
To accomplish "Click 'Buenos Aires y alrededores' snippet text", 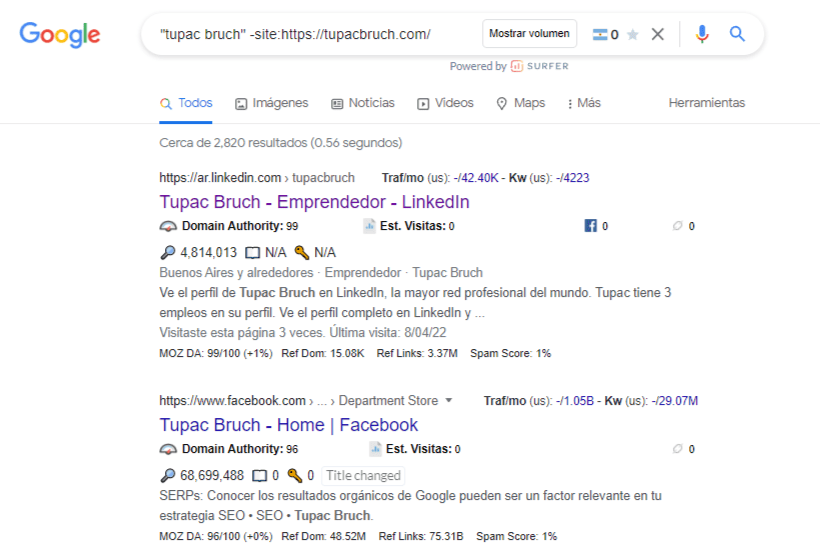I will pos(236,272).
